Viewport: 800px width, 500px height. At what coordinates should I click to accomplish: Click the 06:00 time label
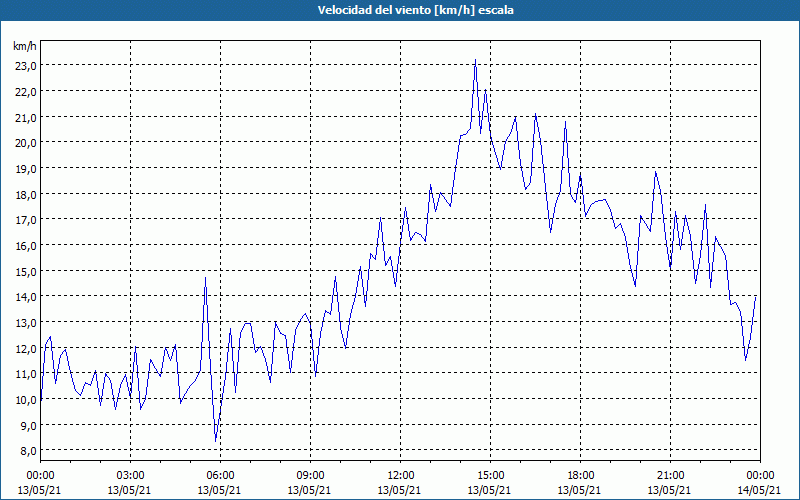pos(220,476)
